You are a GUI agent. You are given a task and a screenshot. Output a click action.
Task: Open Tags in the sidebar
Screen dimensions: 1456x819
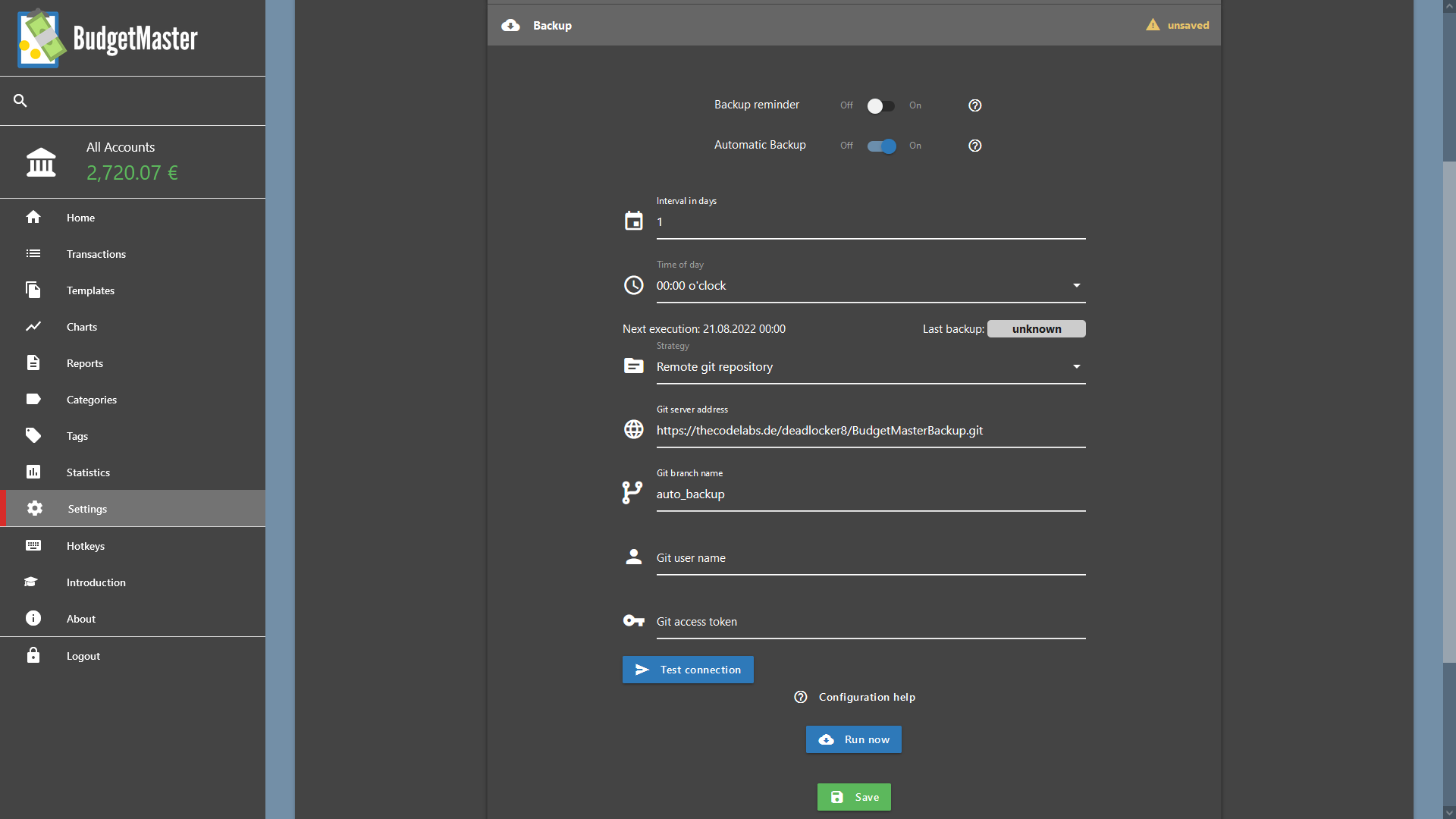[x=133, y=435]
